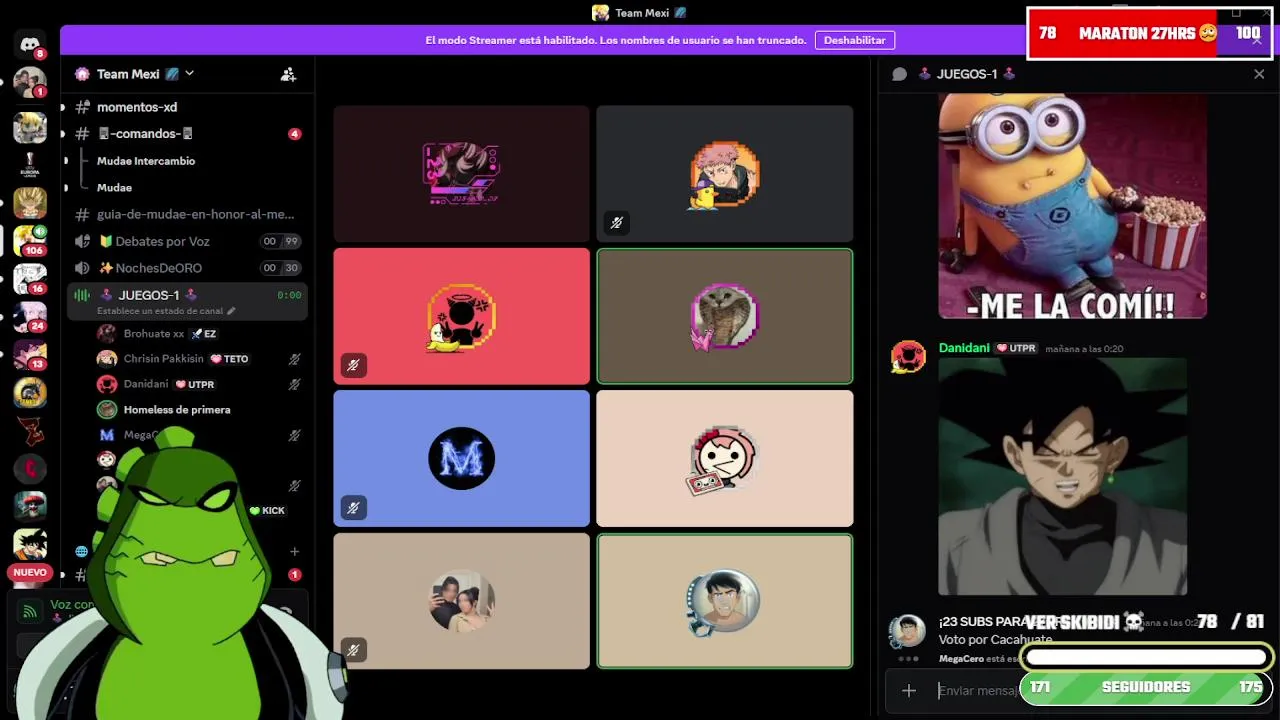Click TETO tag beside Chrisin Pakkisin
Image resolution: width=1280 pixels, height=720 pixels.
(229, 359)
